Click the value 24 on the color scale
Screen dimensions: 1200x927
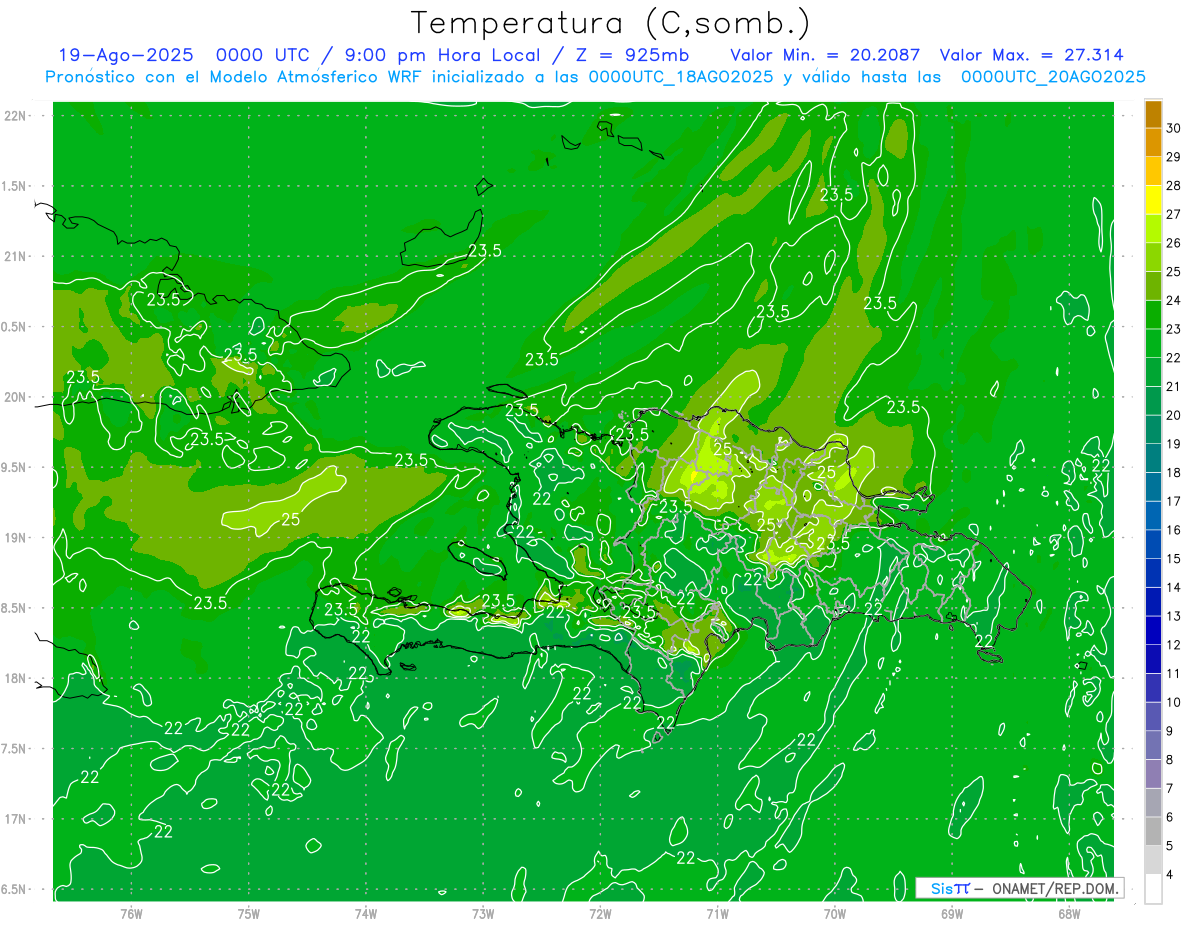click(1174, 300)
